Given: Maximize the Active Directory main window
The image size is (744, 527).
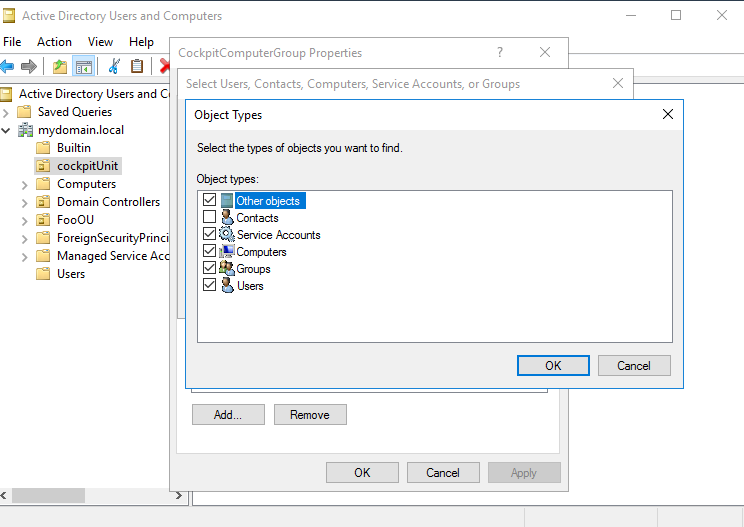Looking at the screenshot, I should 676,15.
